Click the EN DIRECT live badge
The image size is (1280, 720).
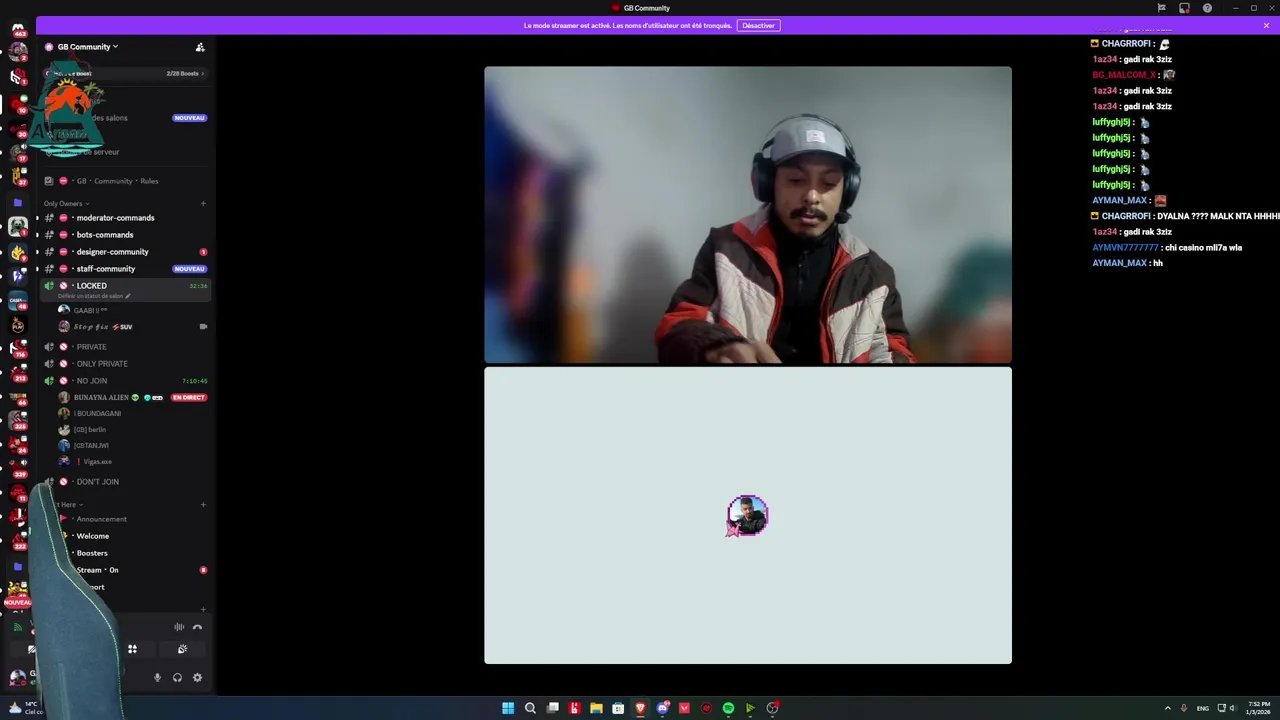[188, 398]
